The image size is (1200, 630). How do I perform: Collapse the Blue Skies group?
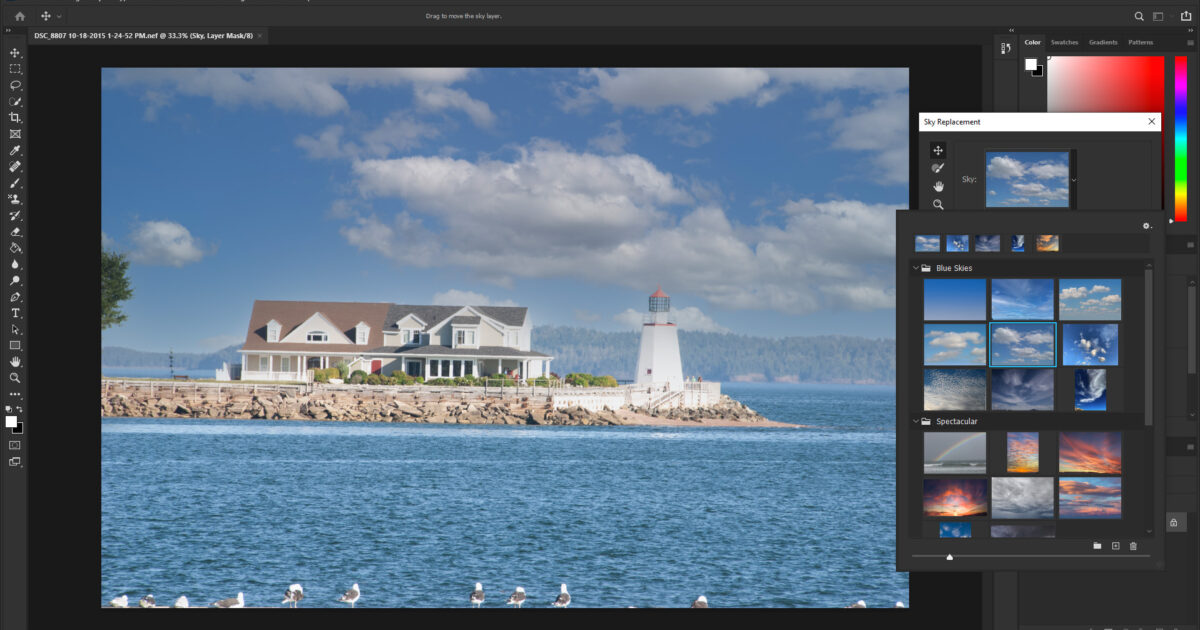pyautogui.click(x=916, y=267)
